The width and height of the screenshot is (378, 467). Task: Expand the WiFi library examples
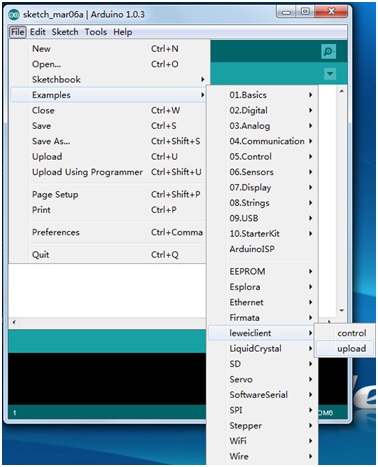pyautogui.click(x=262, y=441)
